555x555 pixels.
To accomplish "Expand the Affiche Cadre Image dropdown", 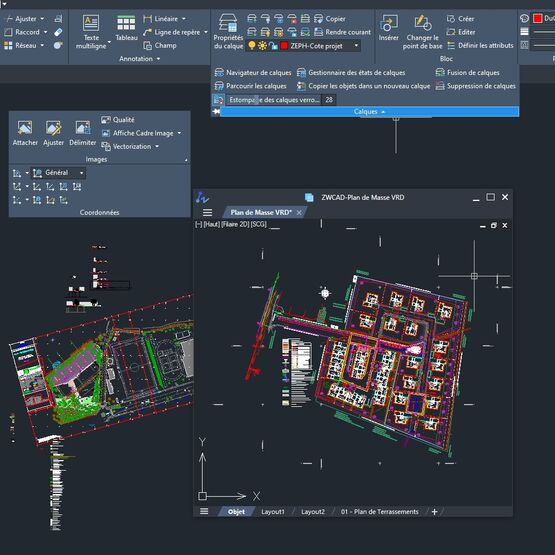I will click(179, 133).
